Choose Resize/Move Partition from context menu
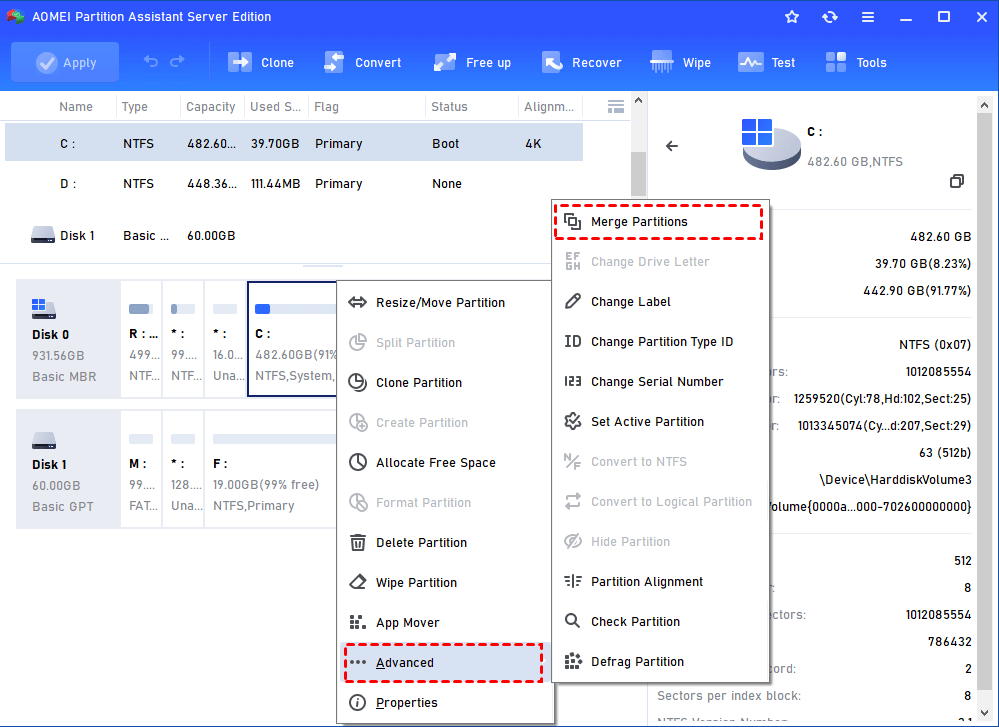The width and height of the screenshot is (999, 727). coord(444,303)
